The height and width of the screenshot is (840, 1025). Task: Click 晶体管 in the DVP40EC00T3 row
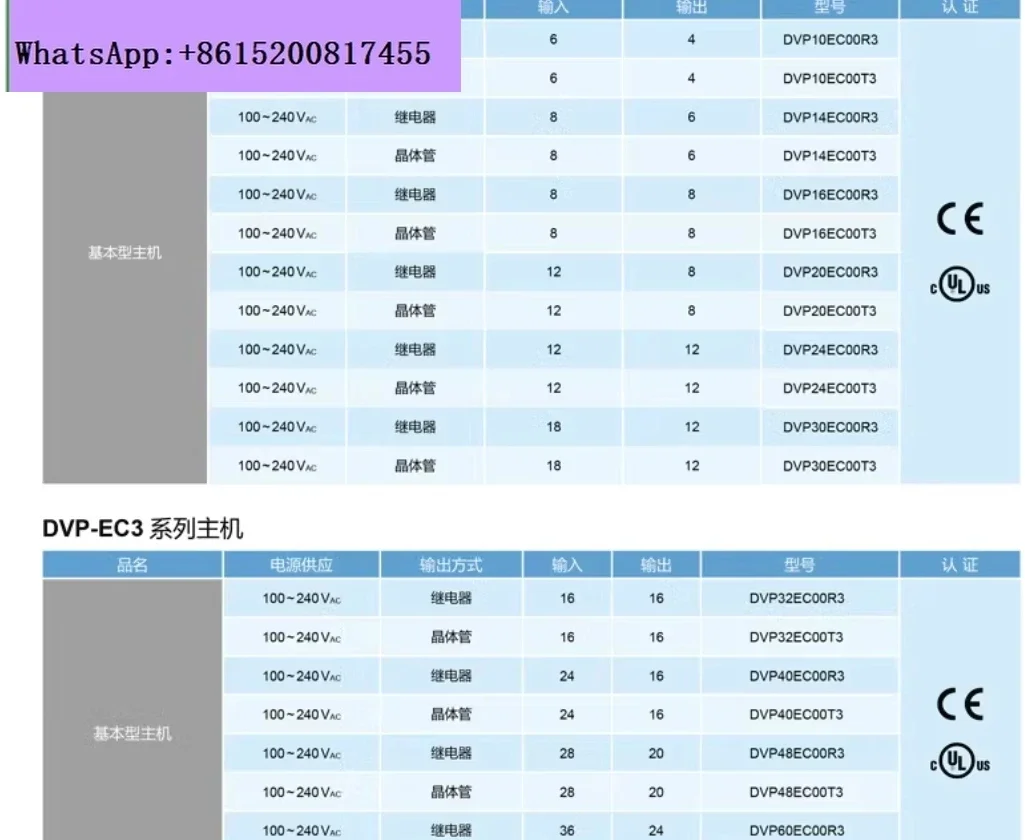(x=451, y=714)
